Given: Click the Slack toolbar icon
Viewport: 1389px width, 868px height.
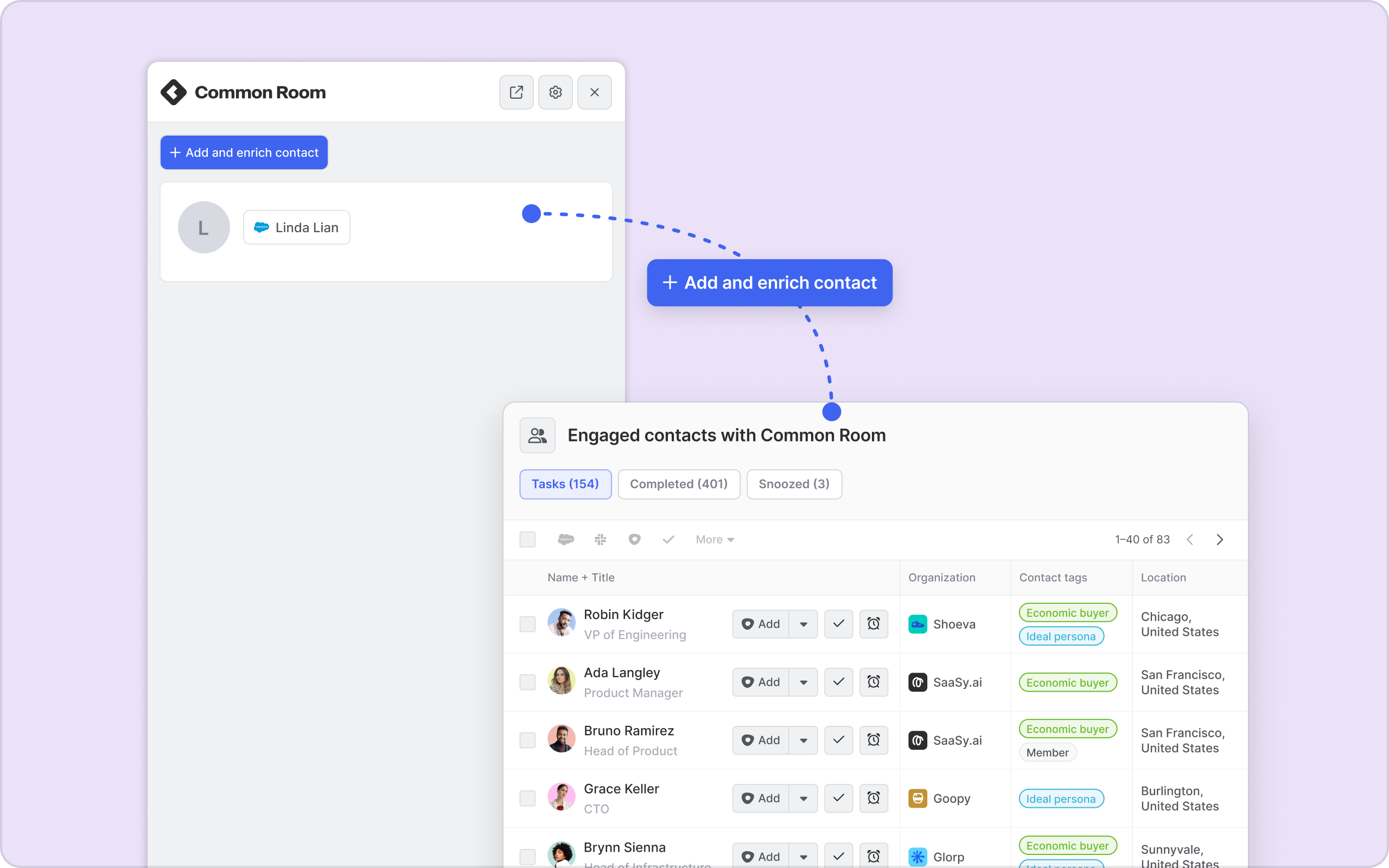Looking at the screenshot, I should [x=600, y=539].
